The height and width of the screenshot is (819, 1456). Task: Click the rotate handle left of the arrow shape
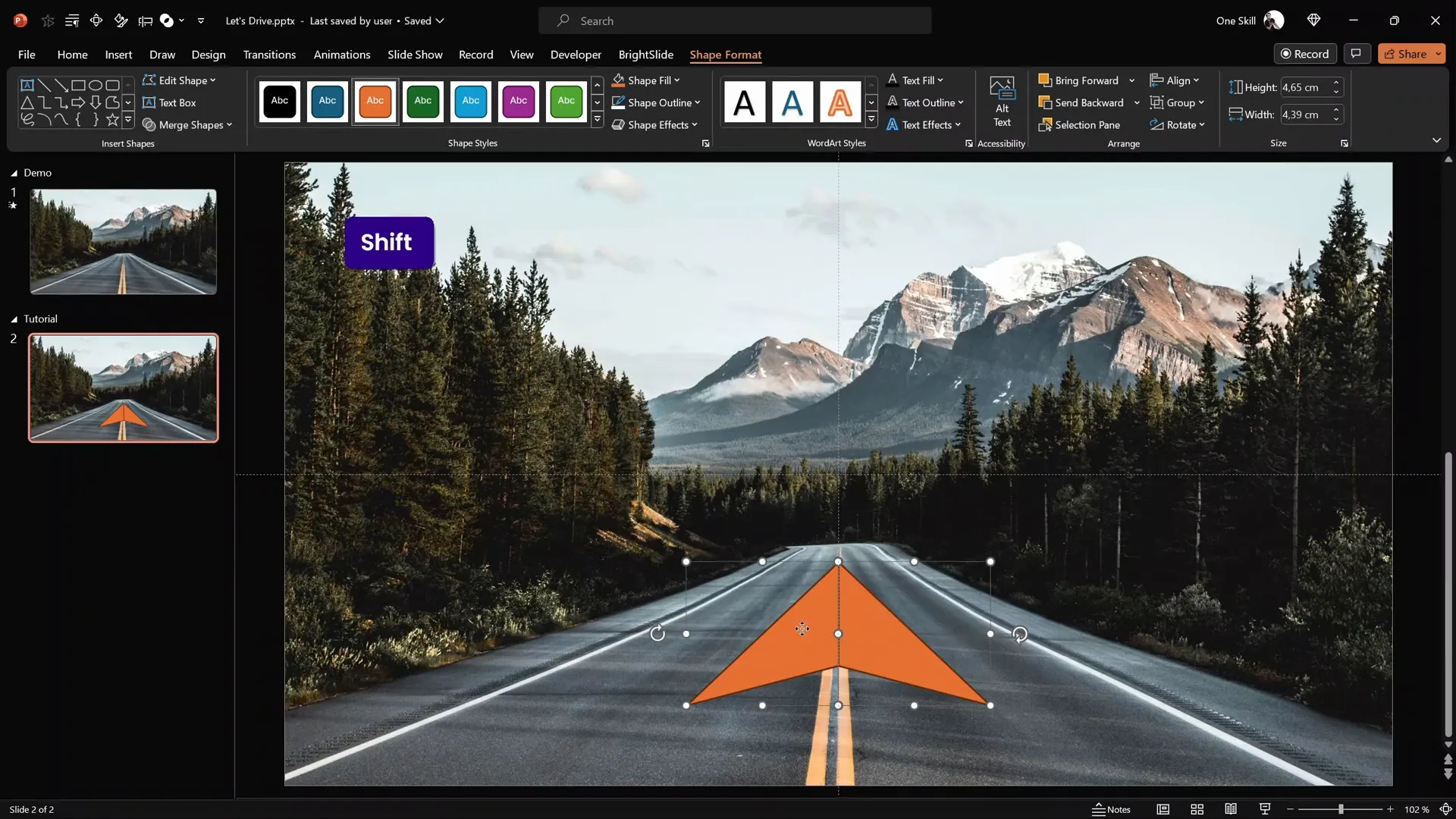(x=657, y=633)
